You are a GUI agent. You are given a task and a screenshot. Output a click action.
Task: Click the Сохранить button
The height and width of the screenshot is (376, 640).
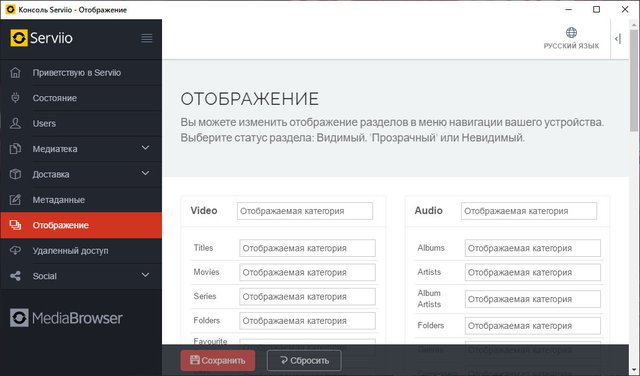pyautogui.click(x=218, y=360)
